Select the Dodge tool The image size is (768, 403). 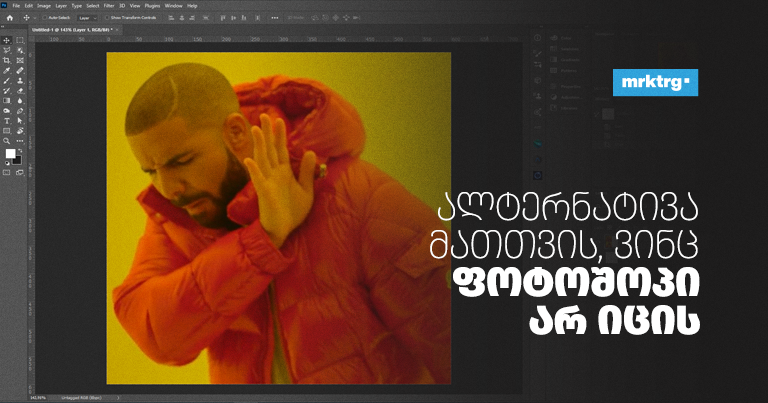[x=7, y=111]
